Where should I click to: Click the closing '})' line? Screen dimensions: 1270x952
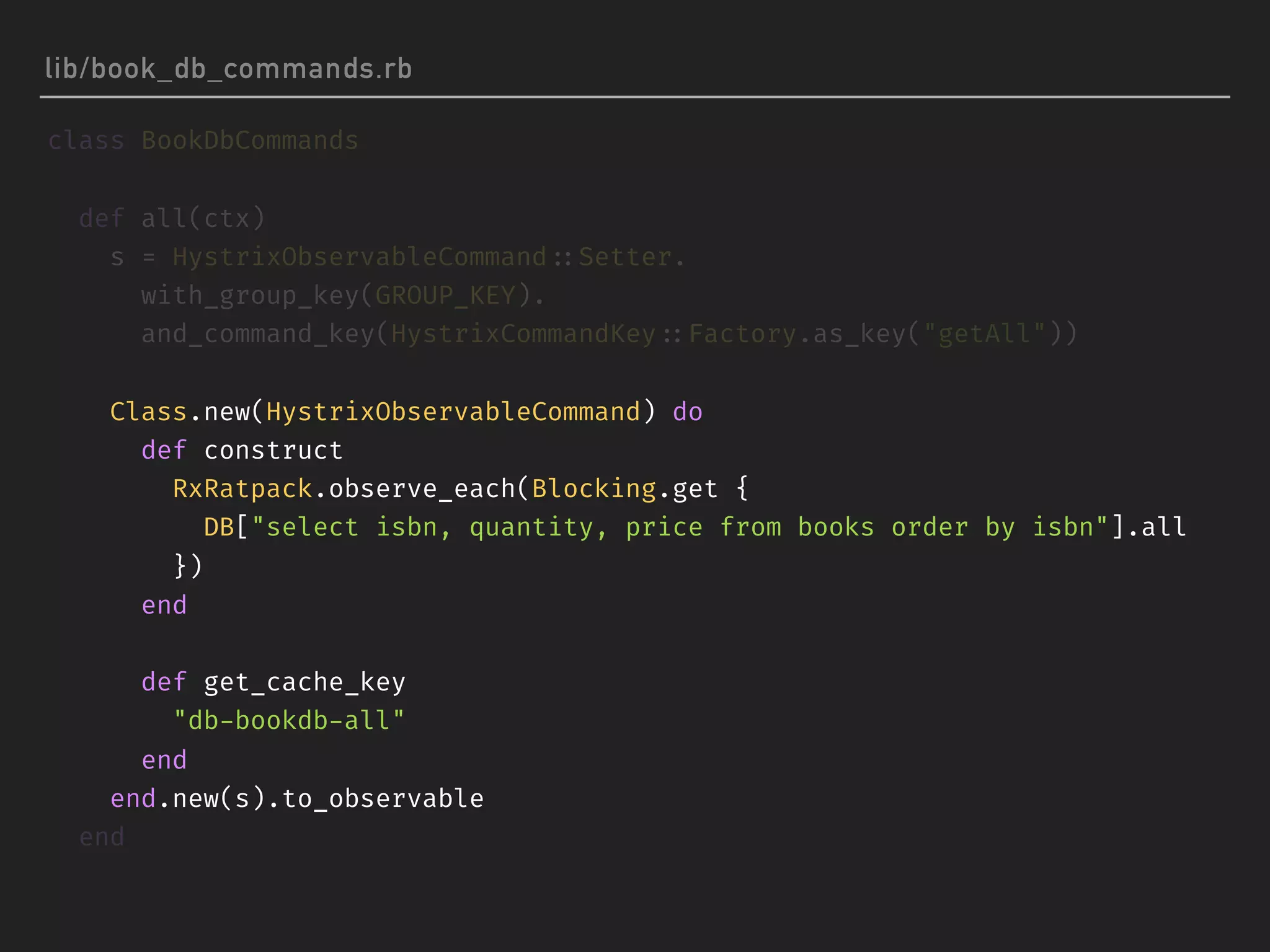click(x=188, y=566)
